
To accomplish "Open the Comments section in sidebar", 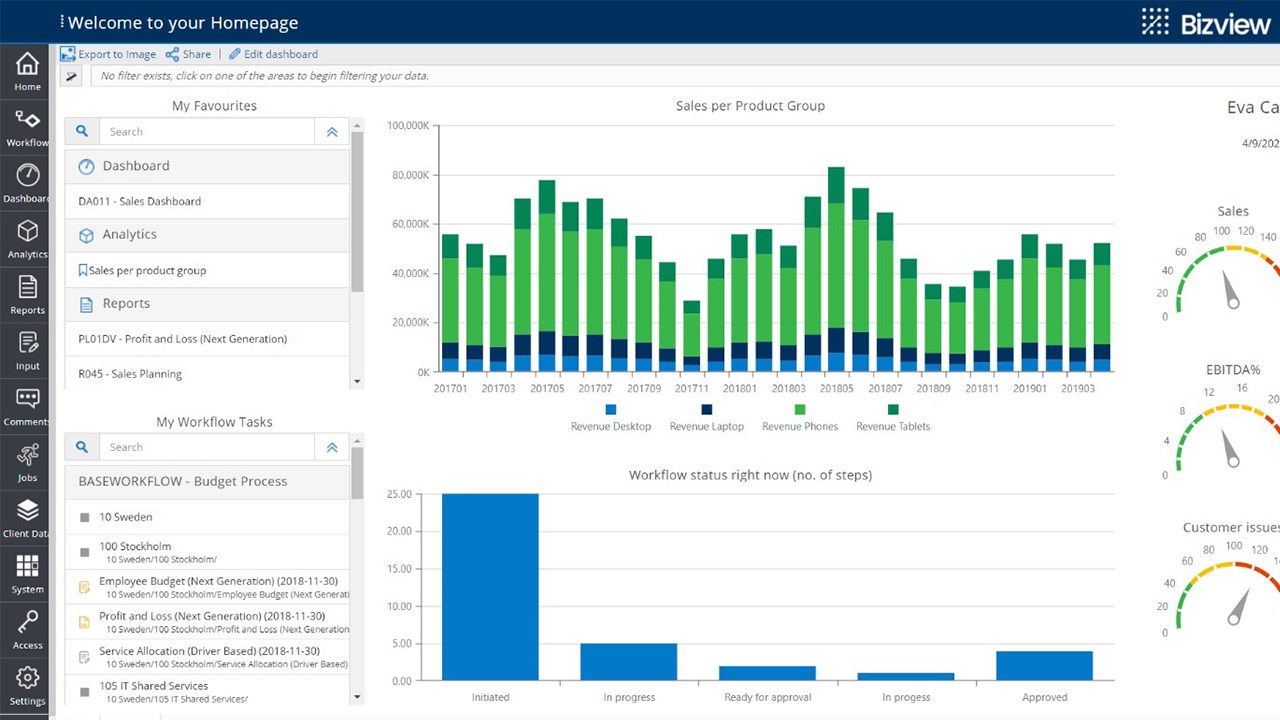I will 27,407.
